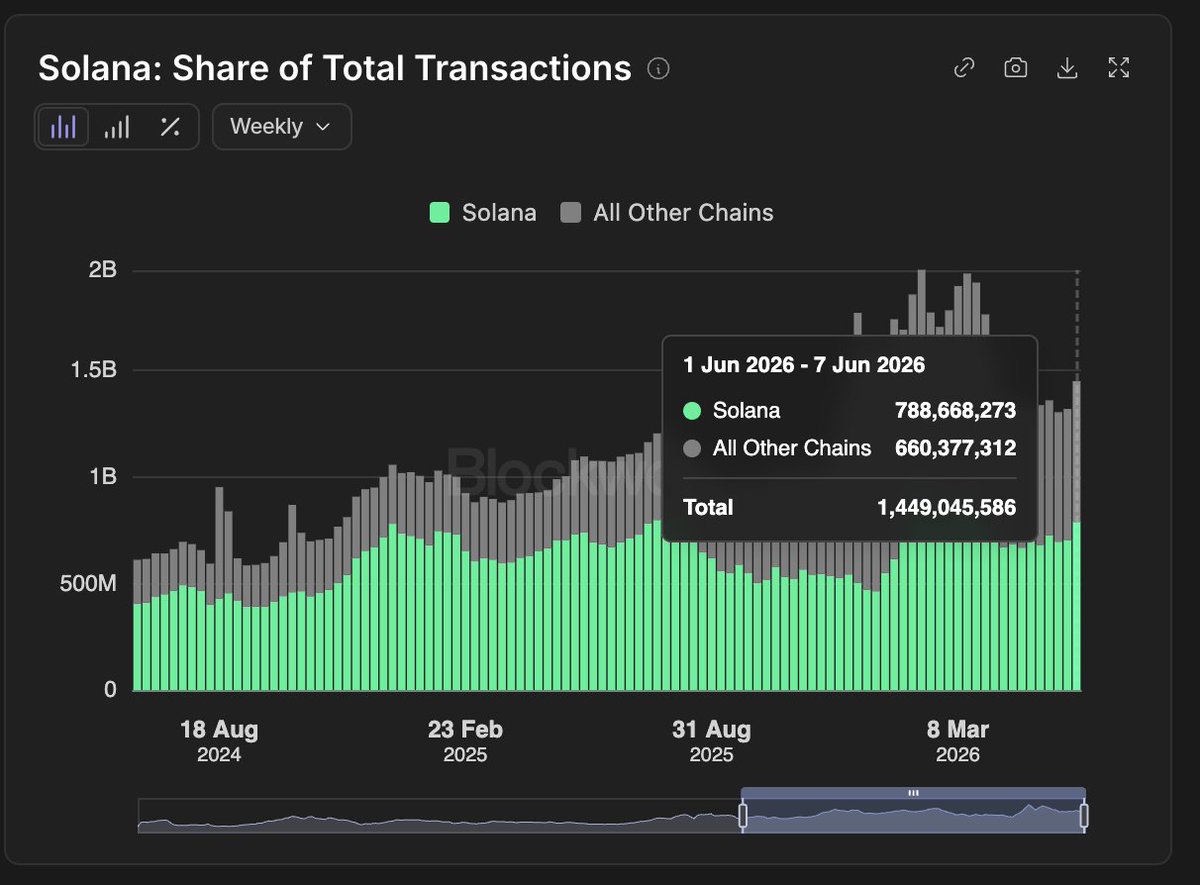The height and width of the screenshot is (885, 1200).
Task: Click the 1.5B y-axis label
Action: pos(94,370)
